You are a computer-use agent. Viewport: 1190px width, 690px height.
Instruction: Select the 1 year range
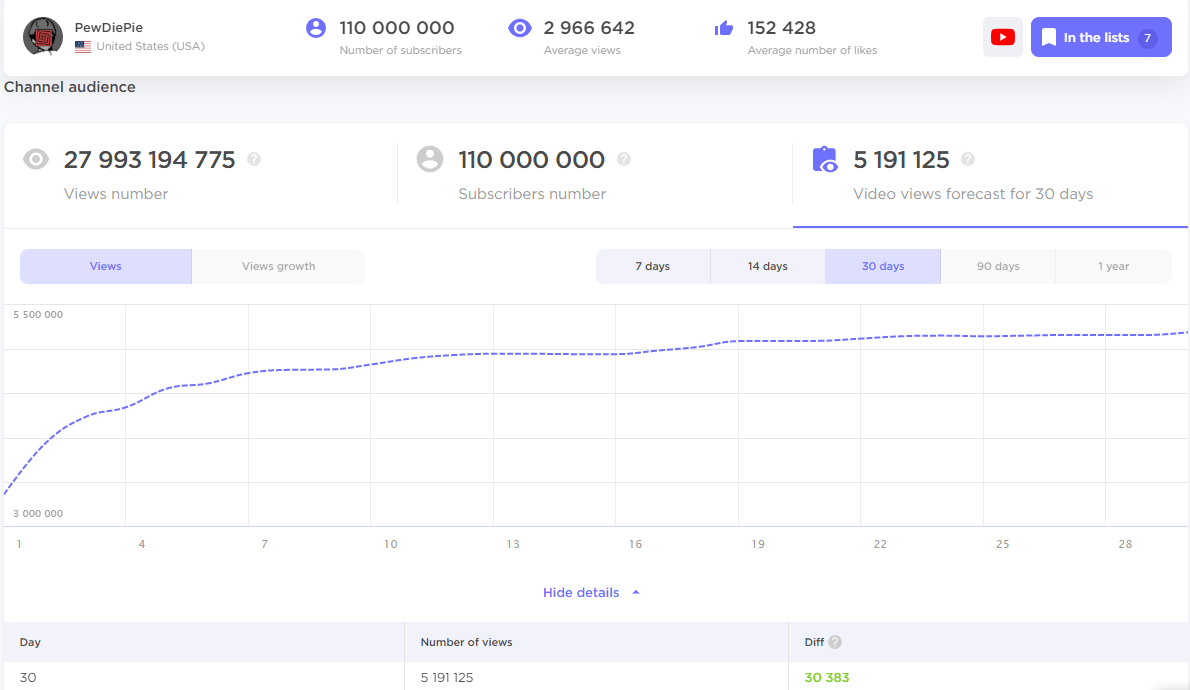point(1113,266)
